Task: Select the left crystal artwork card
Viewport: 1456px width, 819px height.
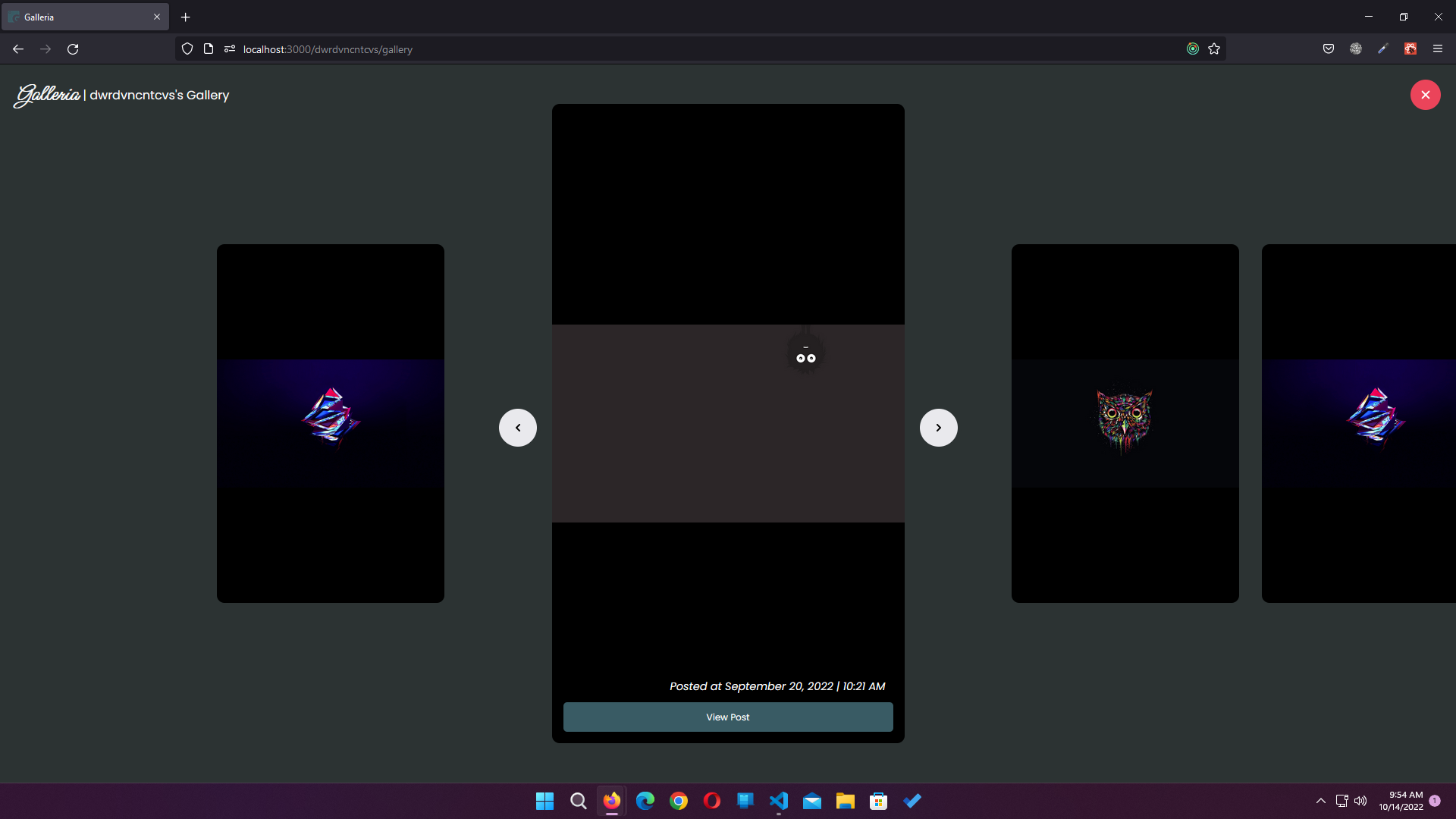Action: tap(330, 423)
